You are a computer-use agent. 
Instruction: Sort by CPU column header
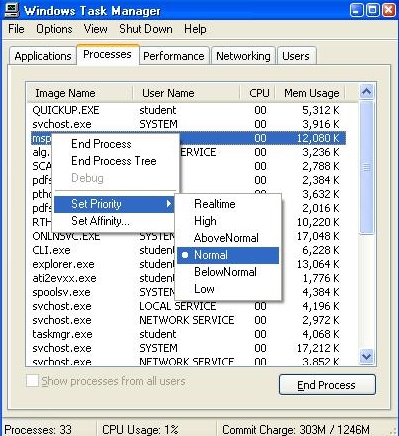click(x=257, y=93)
